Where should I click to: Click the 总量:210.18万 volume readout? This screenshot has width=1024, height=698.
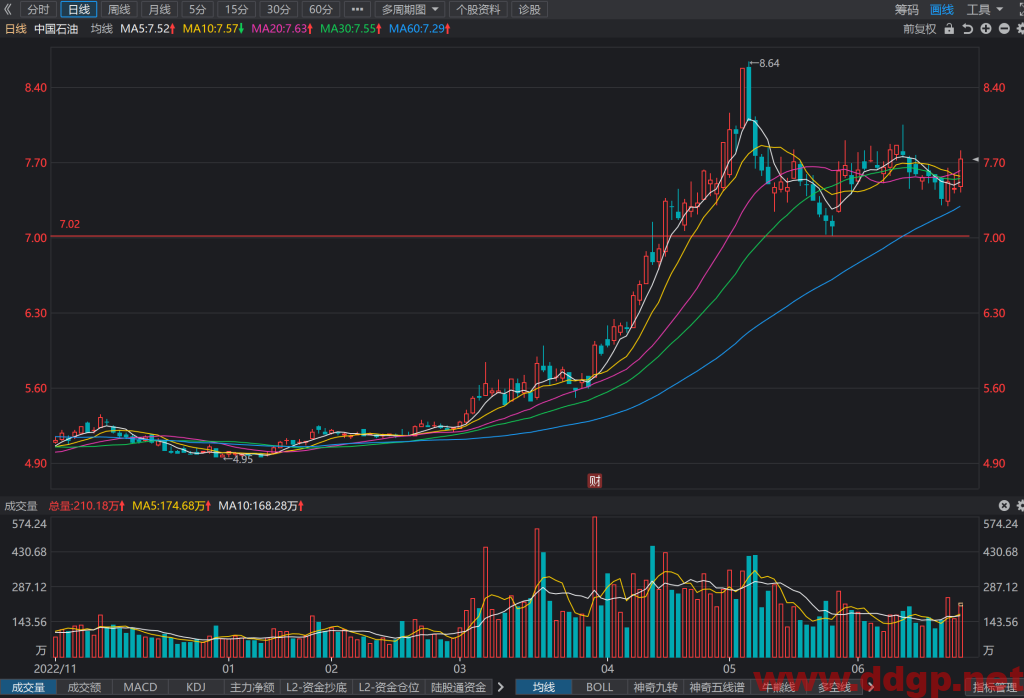tap(87, 506)
